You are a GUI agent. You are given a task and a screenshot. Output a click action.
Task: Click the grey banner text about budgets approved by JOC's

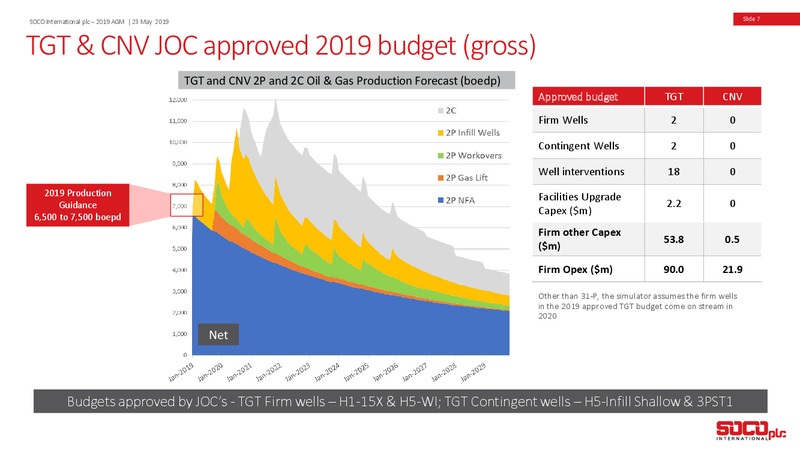[x=400, y=402]
